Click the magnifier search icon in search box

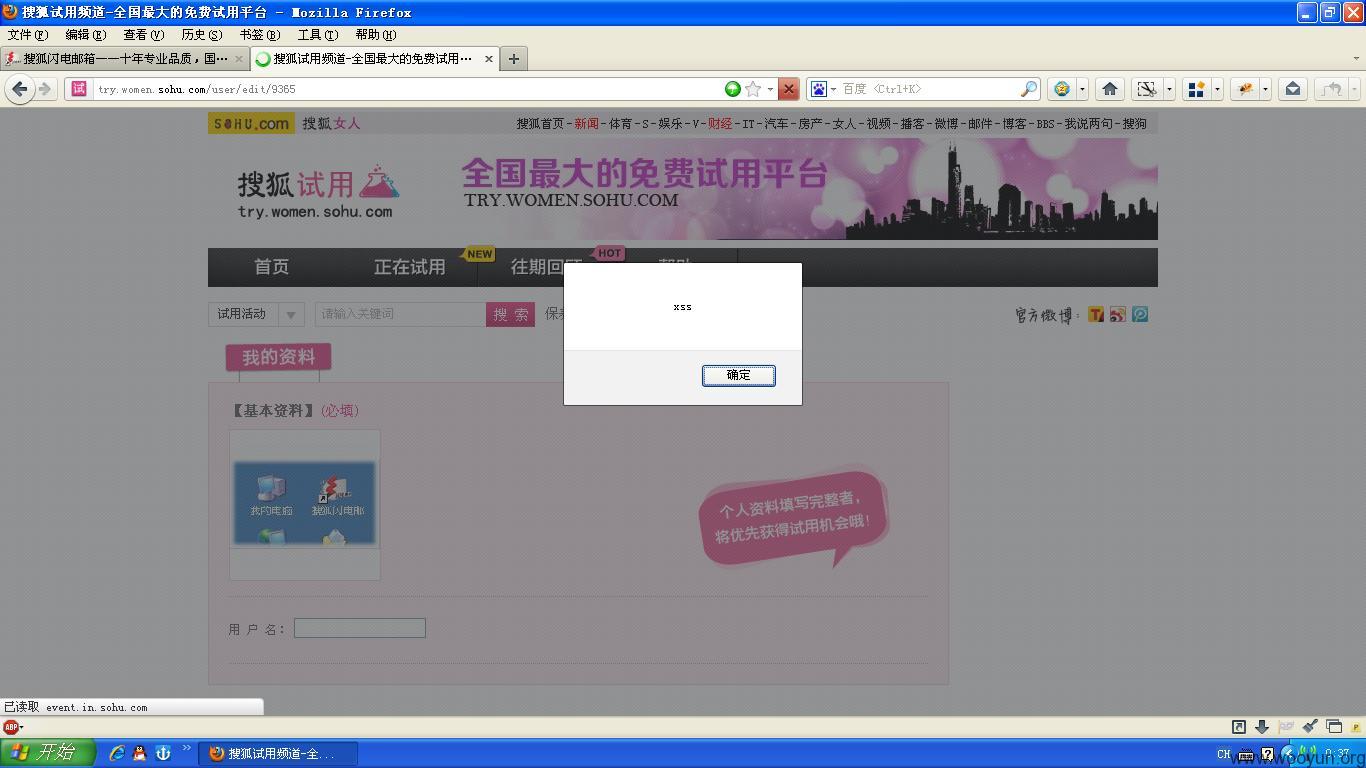pyautogui.click(x=1028, y=89)
